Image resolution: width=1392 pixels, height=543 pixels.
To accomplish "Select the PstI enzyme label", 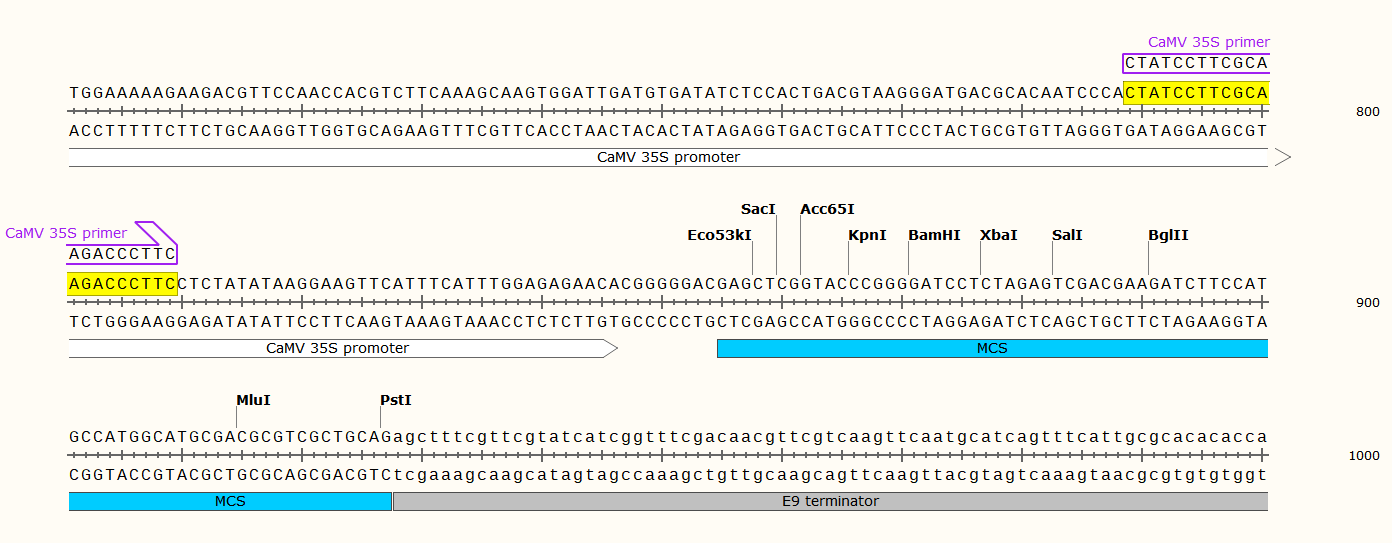I will coord(396,400).
